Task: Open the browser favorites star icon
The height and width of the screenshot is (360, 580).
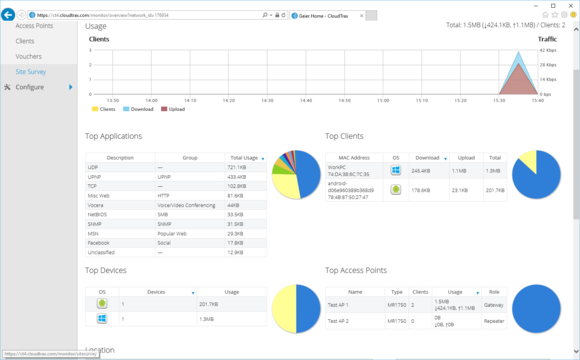Action: (x=554, y=15)
